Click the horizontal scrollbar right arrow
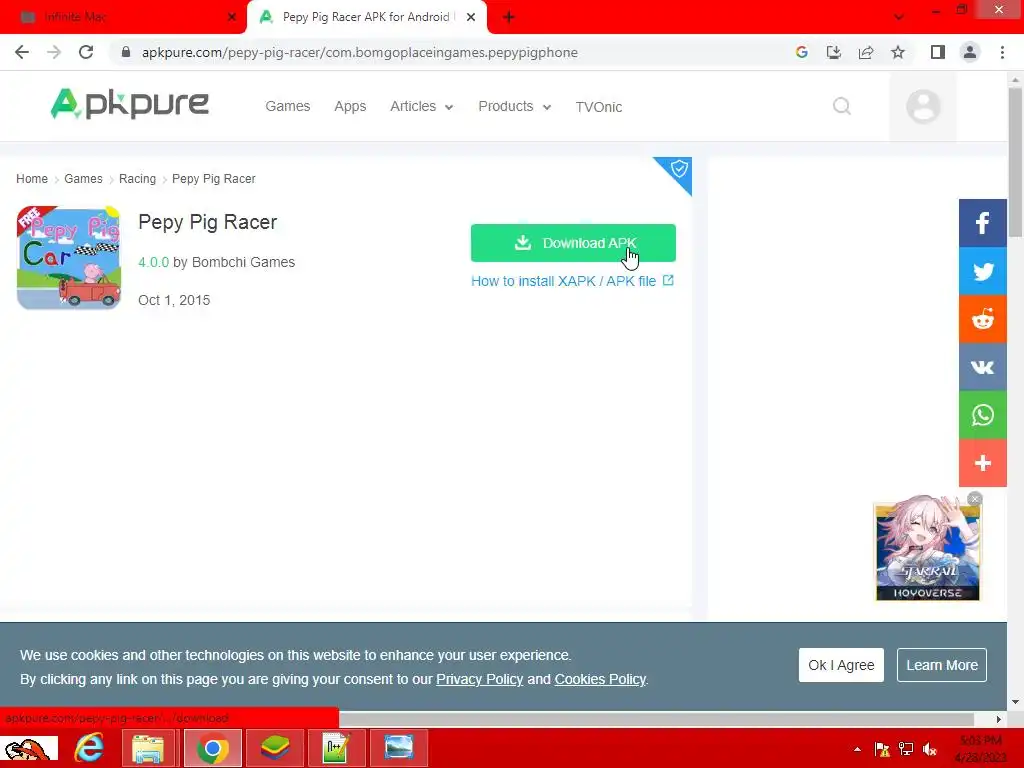The width and height of the screenshot is (1024, 768). [999, 719]
